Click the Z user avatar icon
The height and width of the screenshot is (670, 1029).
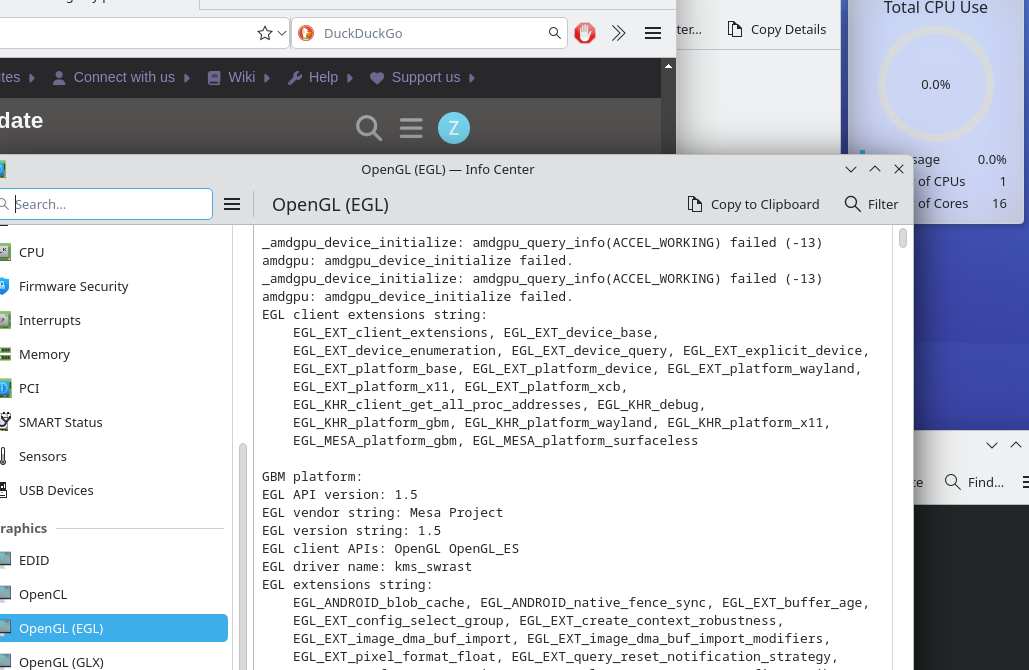point(454,127)
